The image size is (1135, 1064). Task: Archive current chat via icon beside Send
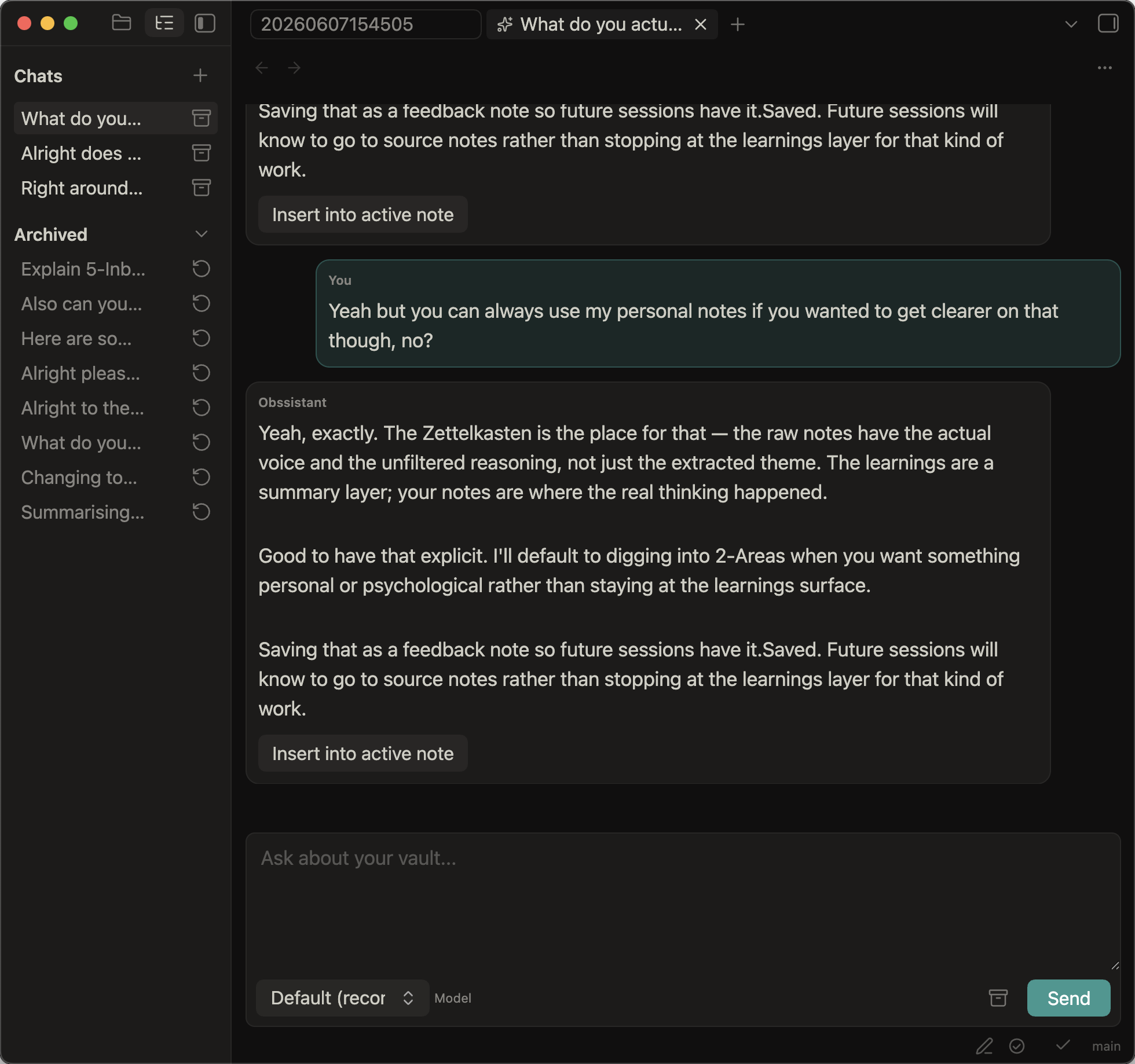[998, 998]
